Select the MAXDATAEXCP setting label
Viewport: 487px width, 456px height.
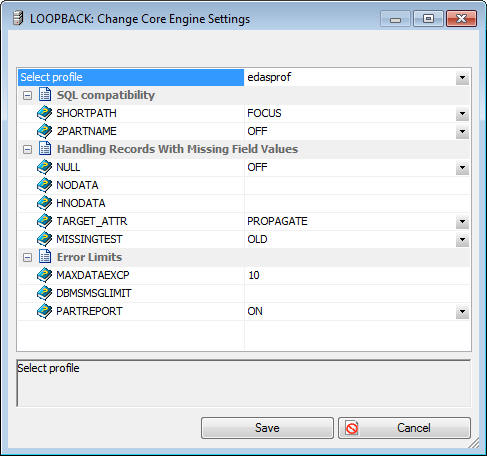pos(93,275)
